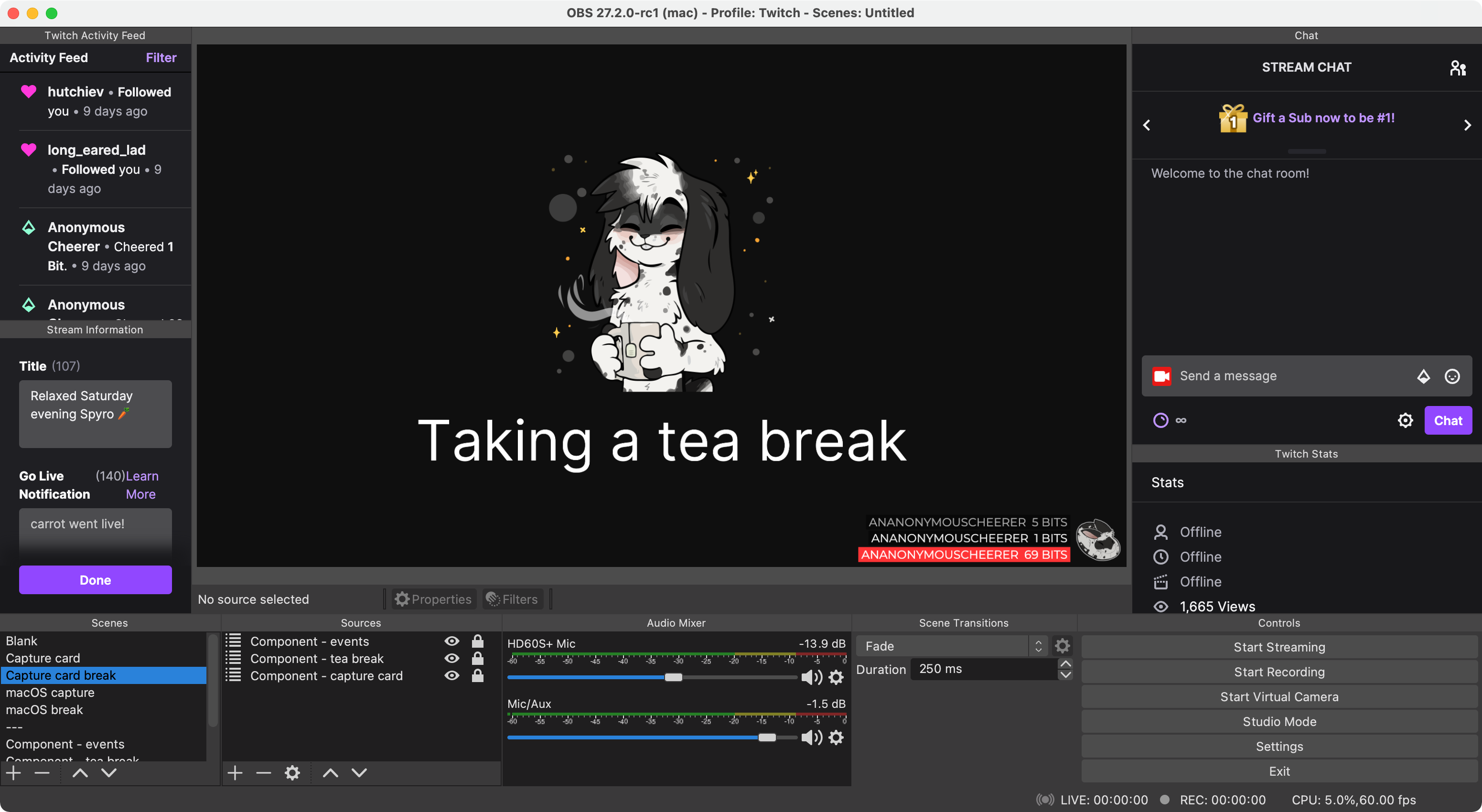Move scene up with arrow icon
The width and height of the screenshot is (1482, 812).
point(80,773)
